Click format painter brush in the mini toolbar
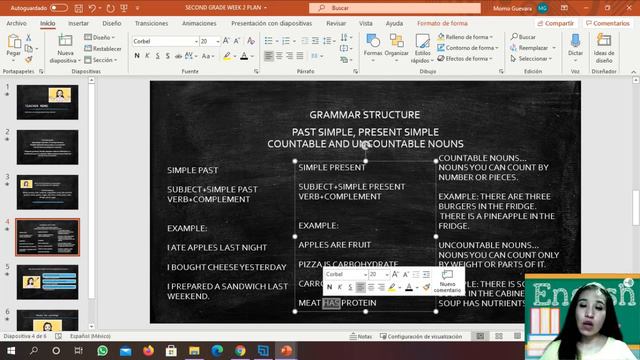 point(426,287)
